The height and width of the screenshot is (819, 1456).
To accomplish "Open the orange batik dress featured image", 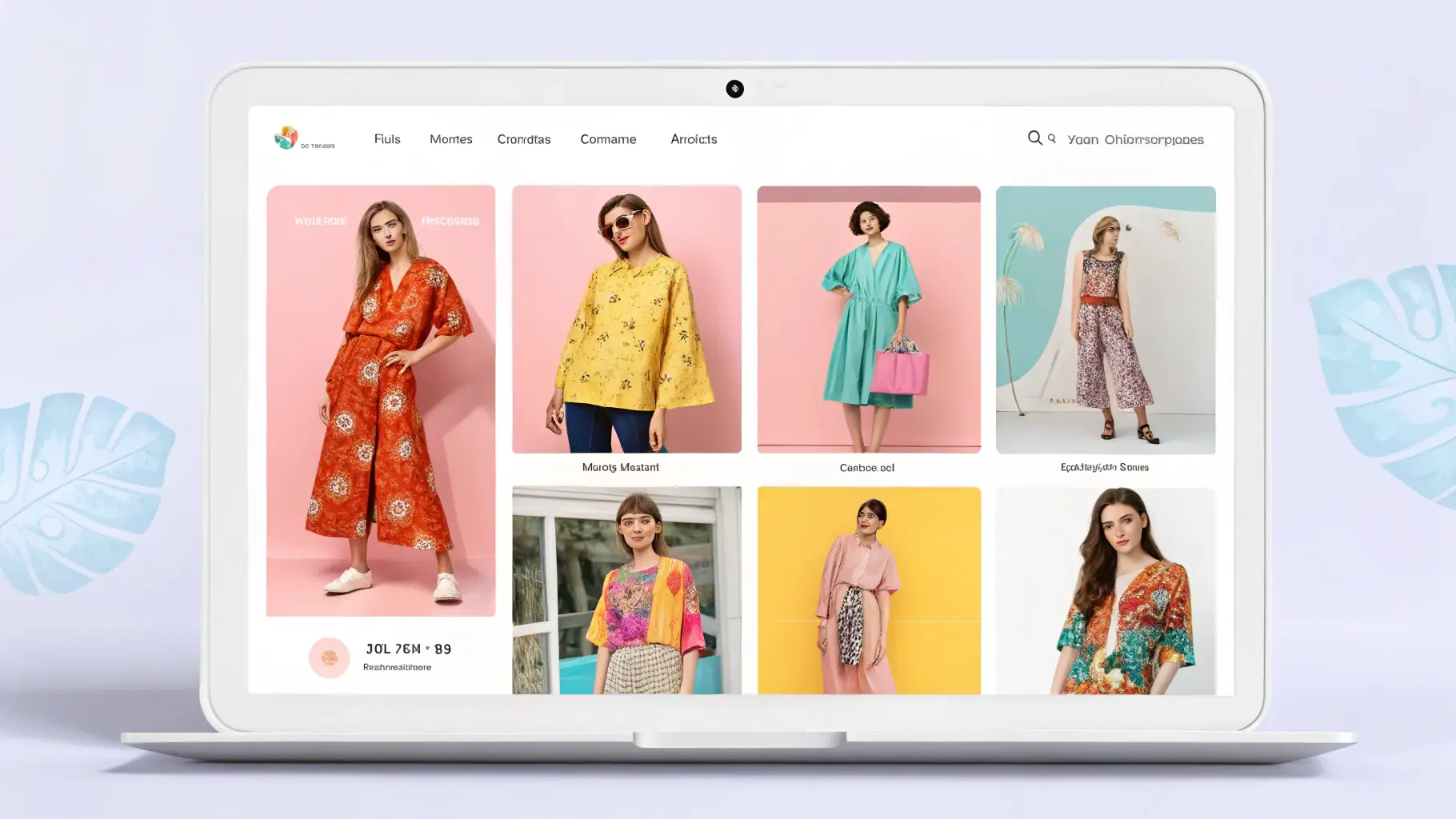I will pos(381,400).
